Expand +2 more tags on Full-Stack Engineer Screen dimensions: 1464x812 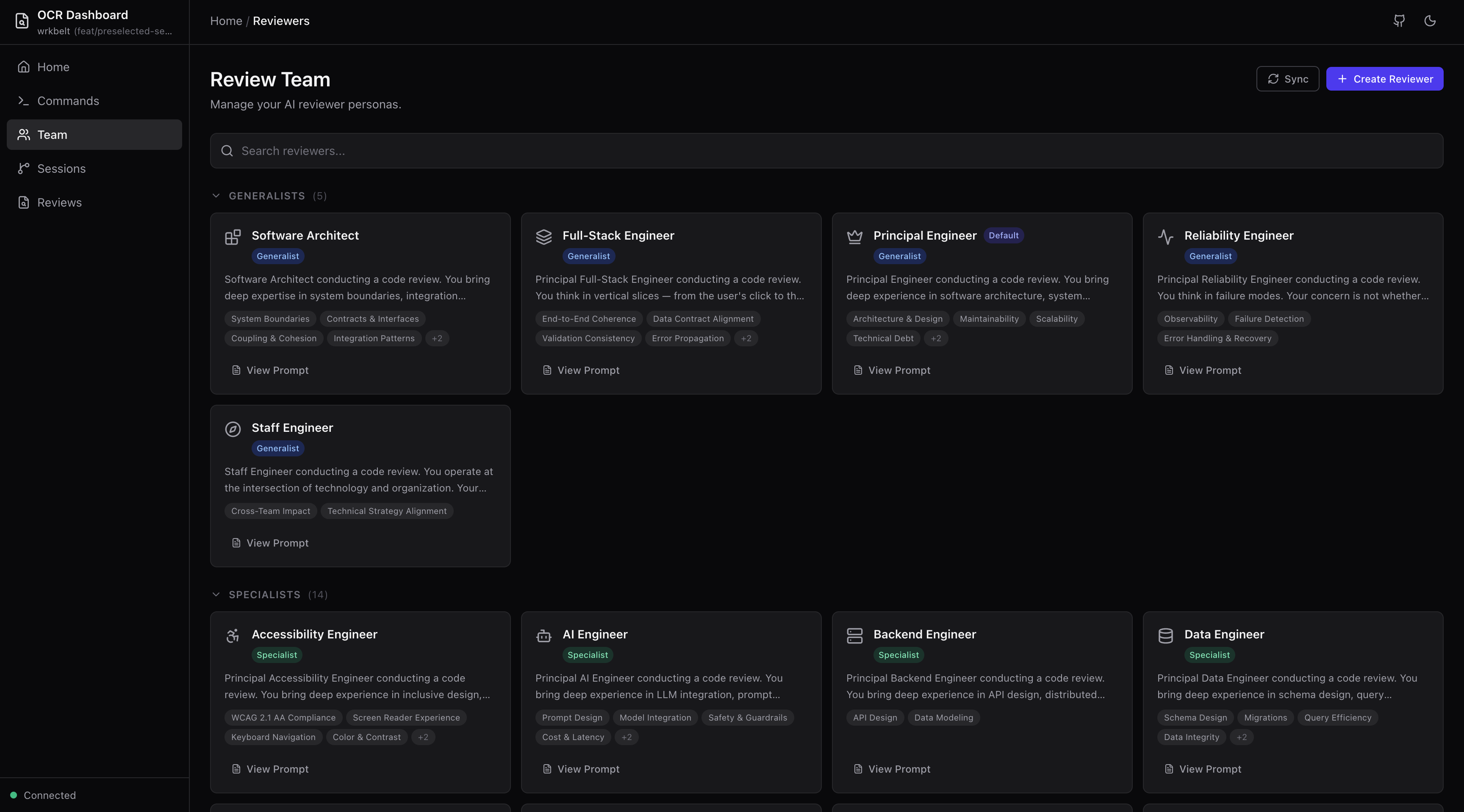pyautogui.click(x=746, y=338)
